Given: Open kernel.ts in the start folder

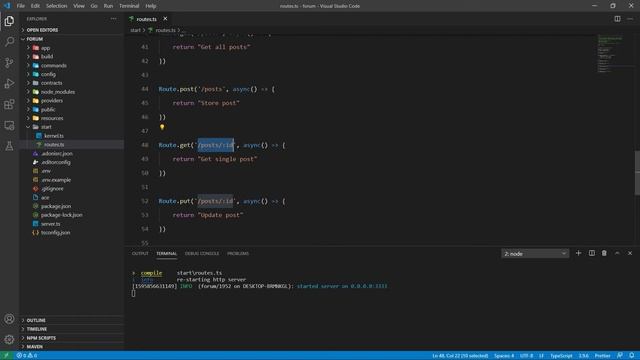Looking at the screenshot, I should pos(53,136).
